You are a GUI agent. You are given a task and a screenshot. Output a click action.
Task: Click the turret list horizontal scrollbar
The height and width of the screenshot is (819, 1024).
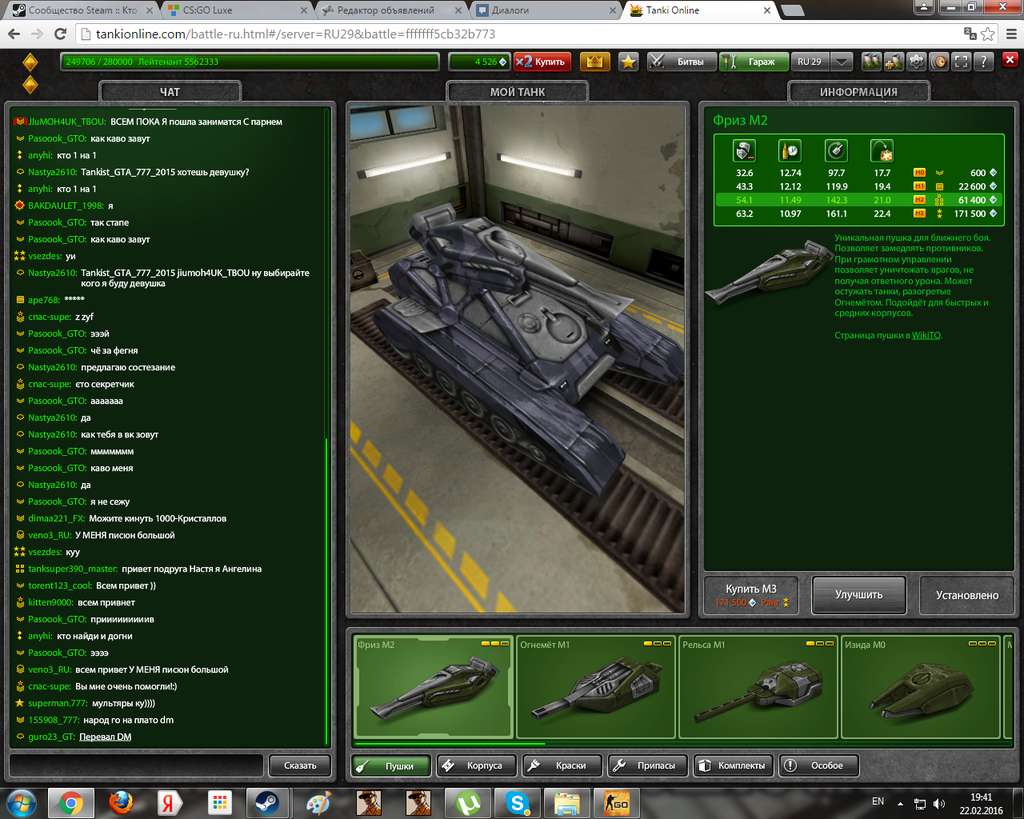(x=449, y=743)
